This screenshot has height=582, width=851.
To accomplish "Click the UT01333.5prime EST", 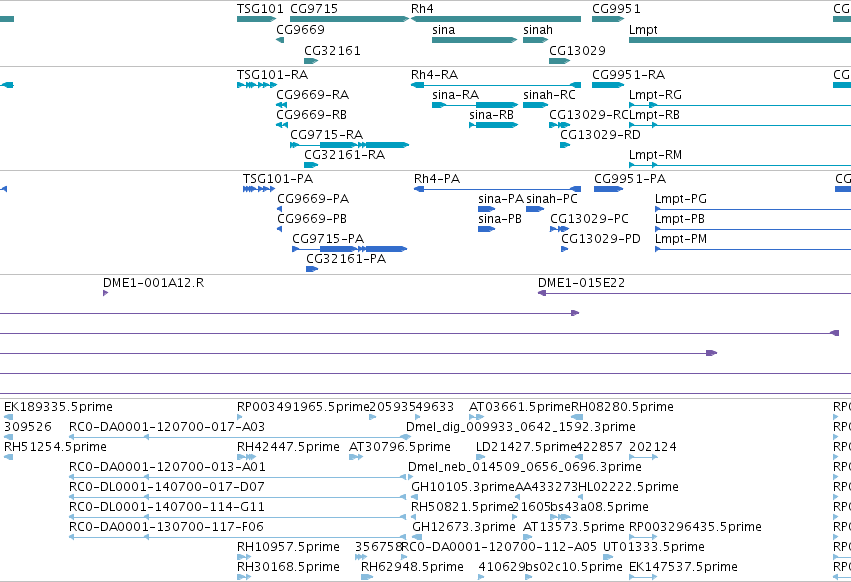I will pyautogui.click(x=608, y=557).
